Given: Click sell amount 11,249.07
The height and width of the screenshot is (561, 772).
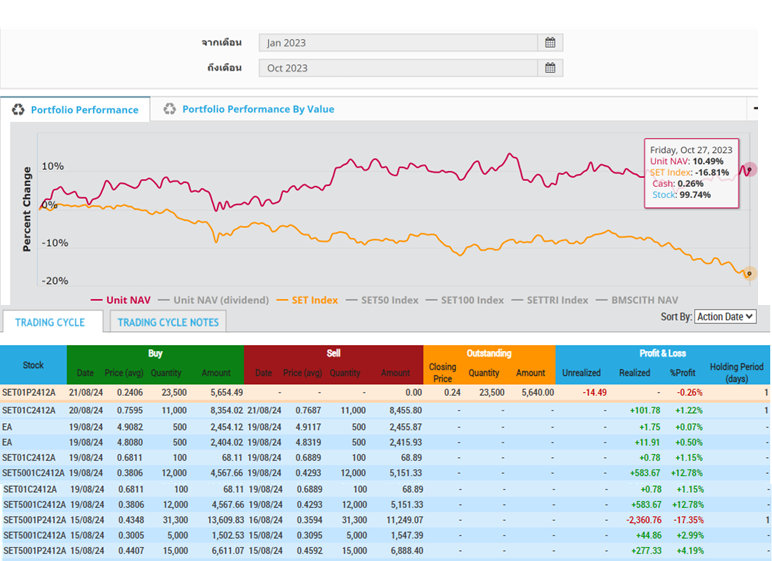Looking at the screenshot, I should click(404, 520).
